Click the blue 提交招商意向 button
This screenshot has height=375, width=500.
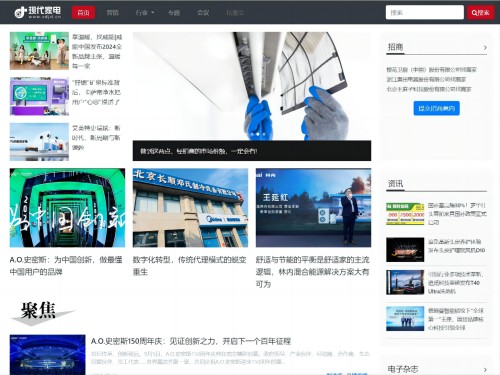click(436, 108)
